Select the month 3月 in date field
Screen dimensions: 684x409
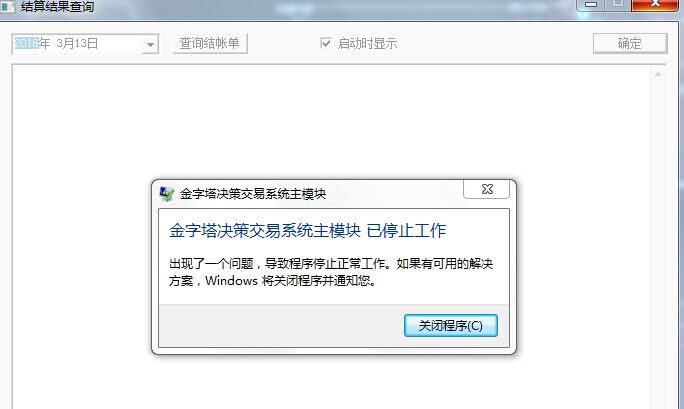tap(65, 43)
